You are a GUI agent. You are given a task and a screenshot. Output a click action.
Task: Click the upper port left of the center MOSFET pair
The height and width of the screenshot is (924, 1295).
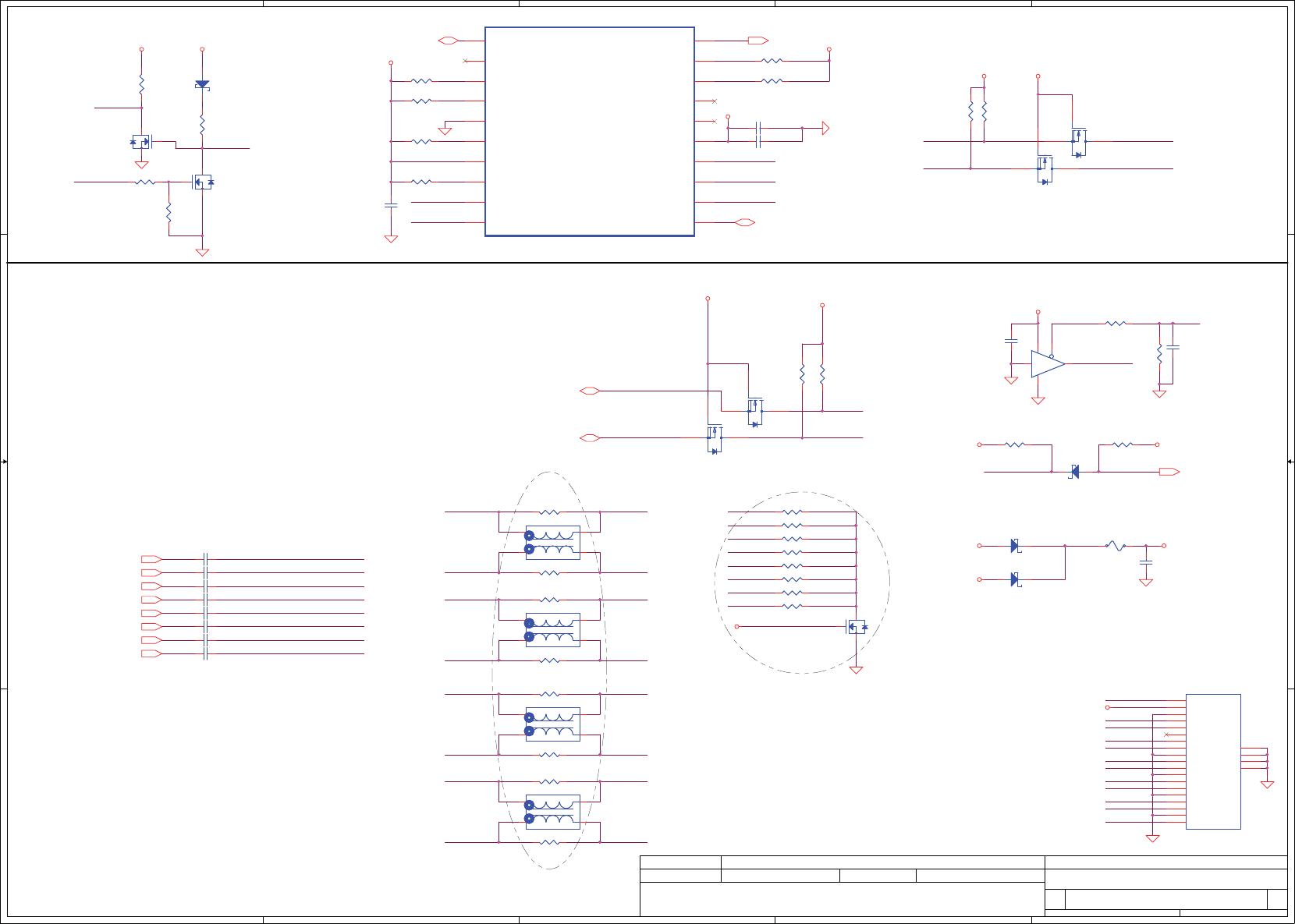click(x=590, y=391)
